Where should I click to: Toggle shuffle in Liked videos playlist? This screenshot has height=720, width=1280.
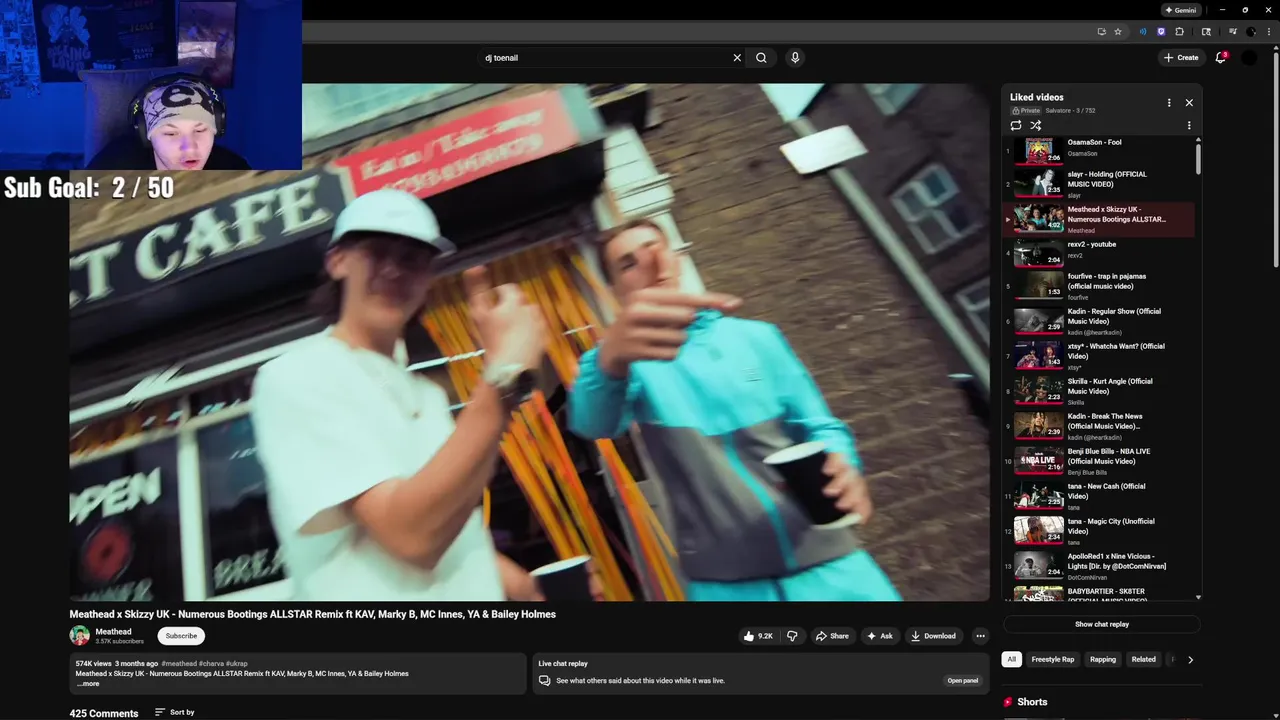click(1036, 125)
